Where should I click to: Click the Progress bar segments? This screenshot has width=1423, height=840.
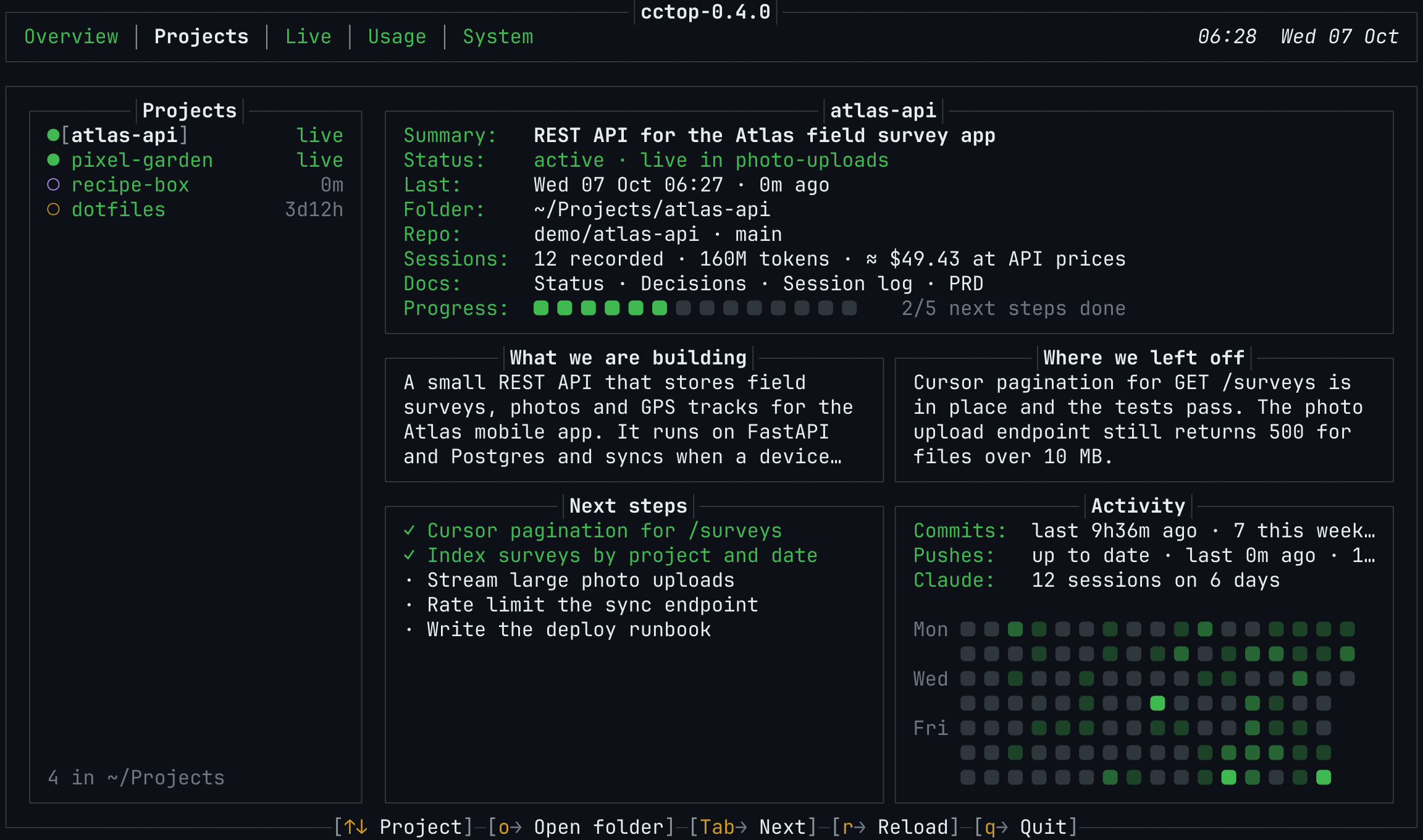coord(695,308)
